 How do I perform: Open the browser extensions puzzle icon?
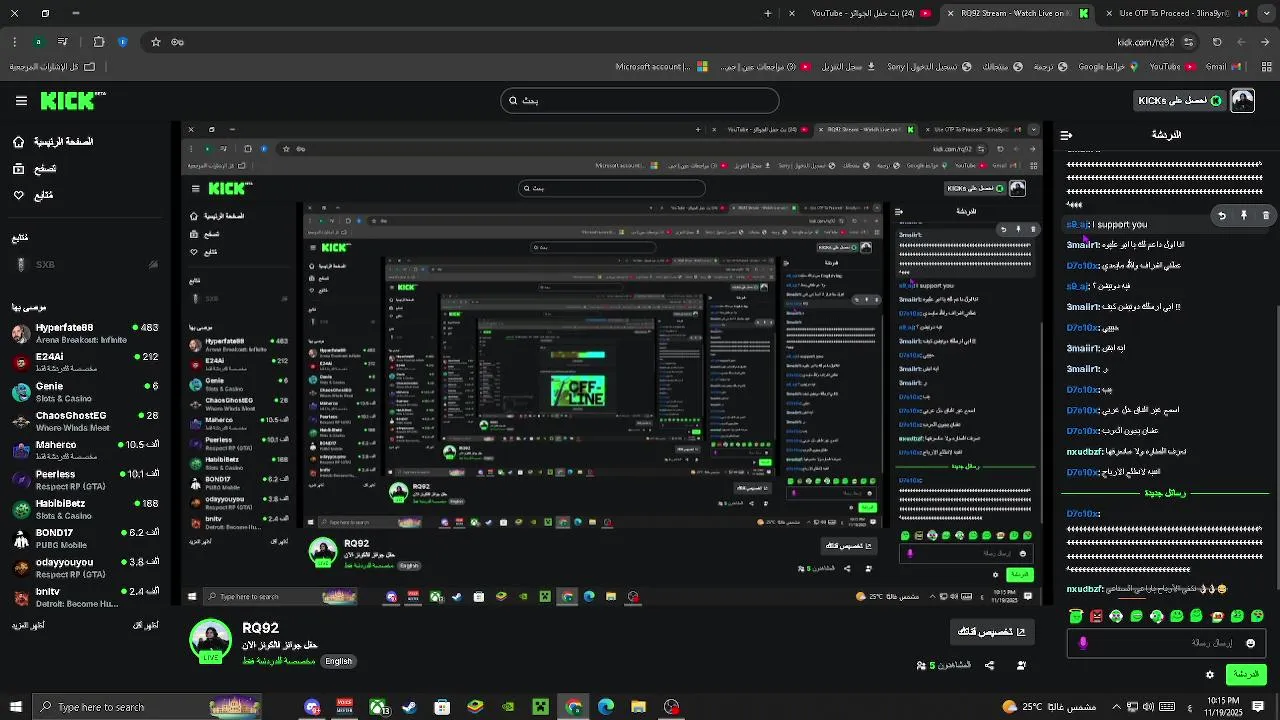[98, 42]
